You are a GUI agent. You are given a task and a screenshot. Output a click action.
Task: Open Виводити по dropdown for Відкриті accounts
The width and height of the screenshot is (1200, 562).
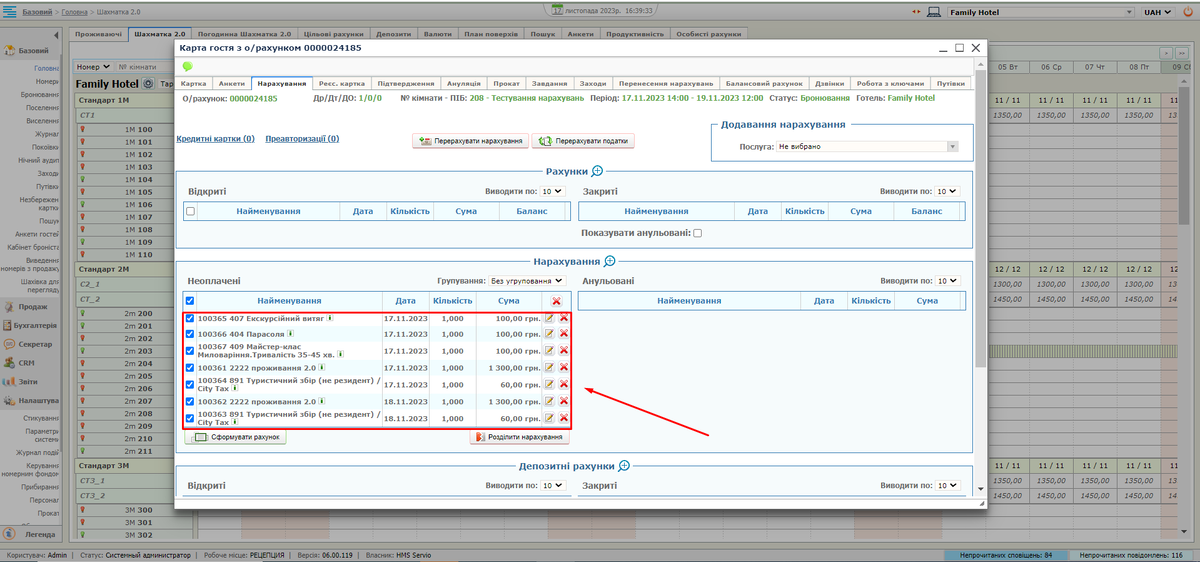(x=553, y=191)
